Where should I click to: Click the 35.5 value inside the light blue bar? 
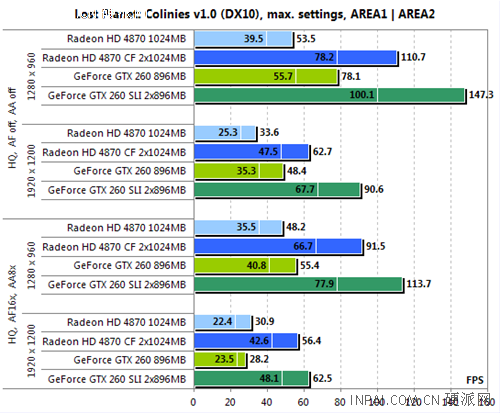(x=246, y=227)
